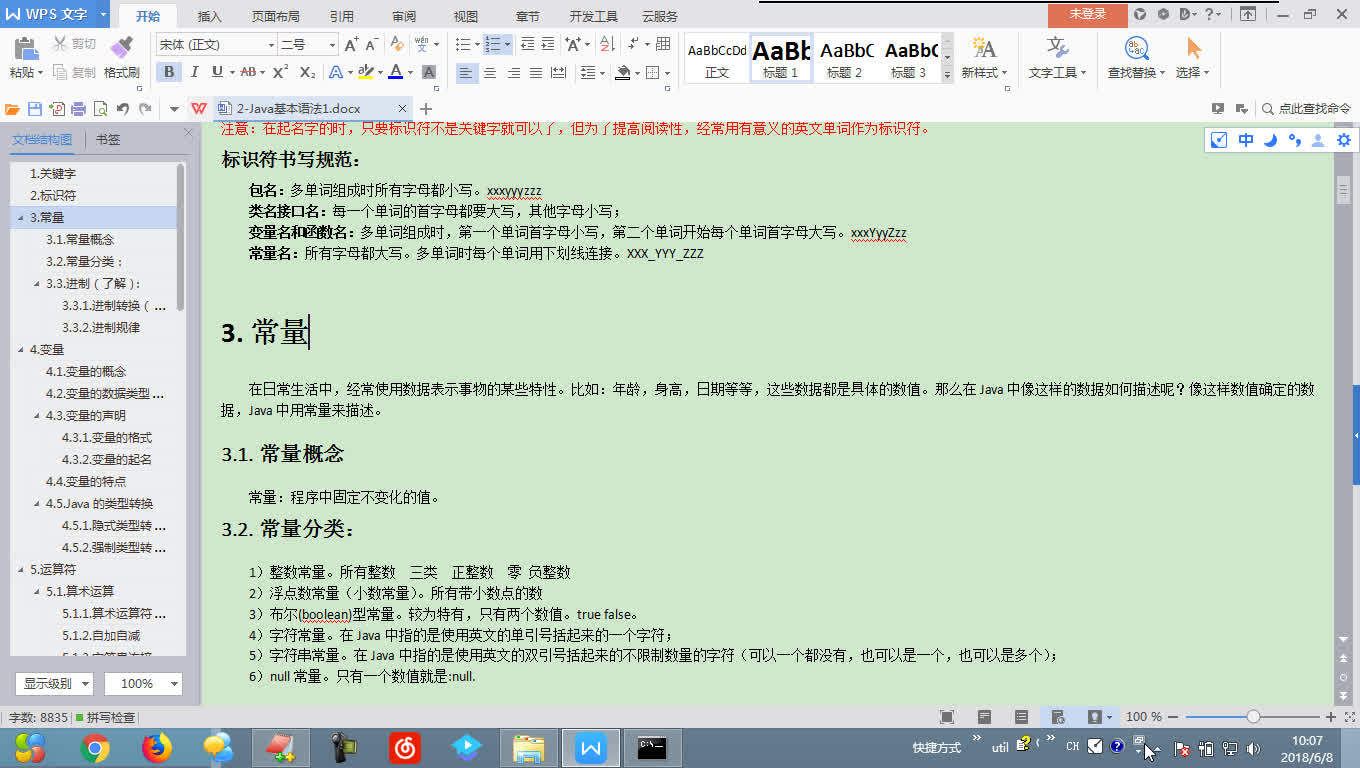Open the 100% zoom dropdown in outline pane
This screenshot has height=768, width=1360.
145,683
